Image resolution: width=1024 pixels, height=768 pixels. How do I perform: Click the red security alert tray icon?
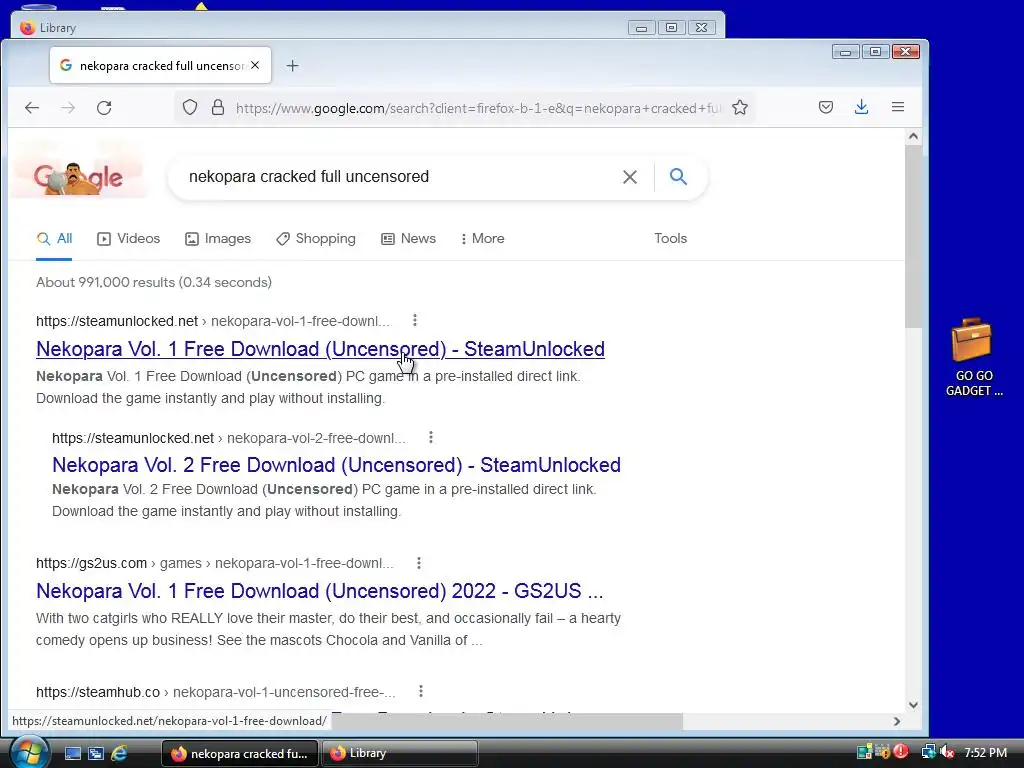[x=901, y=752]
